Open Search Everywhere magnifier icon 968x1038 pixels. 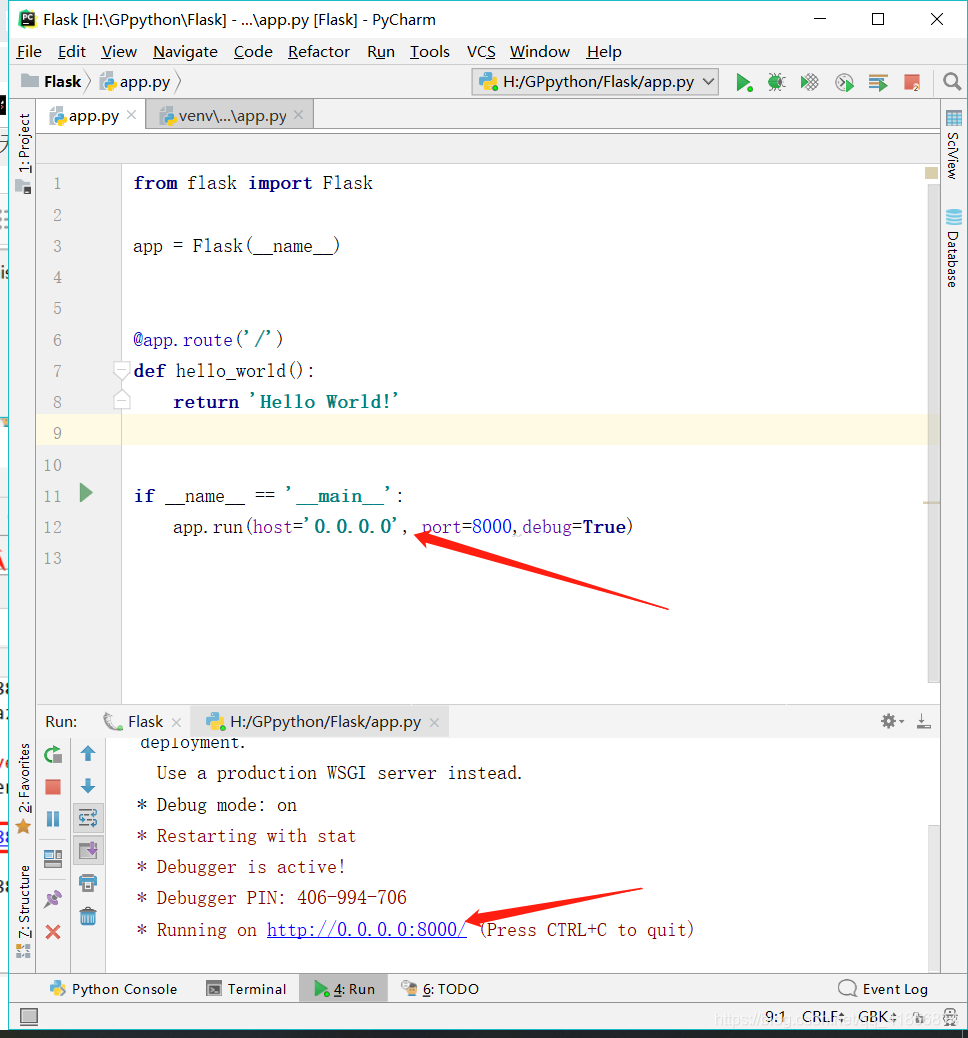coord(952,81)
